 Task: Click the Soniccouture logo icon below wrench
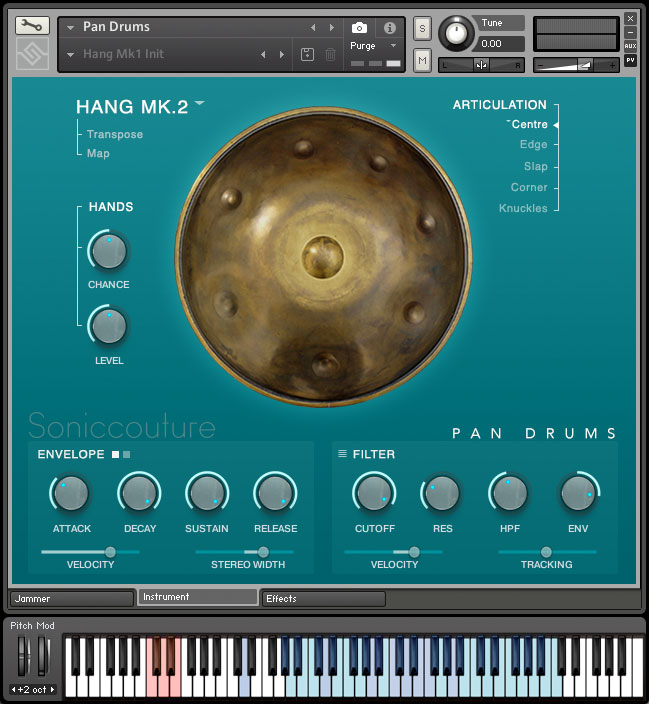point(32,53)
